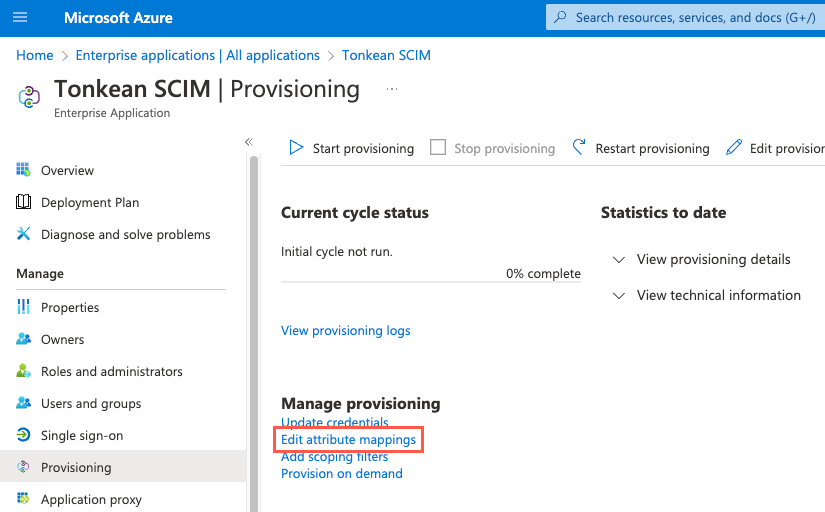Click the 'Statistics to date' heading
The width and height of the screenshot is (825, 512).
(x=663, y=213)
